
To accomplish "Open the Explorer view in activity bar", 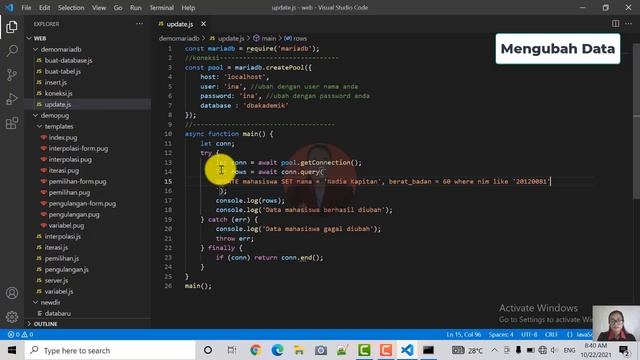I will pyautogui.click(x=12, y=27).
